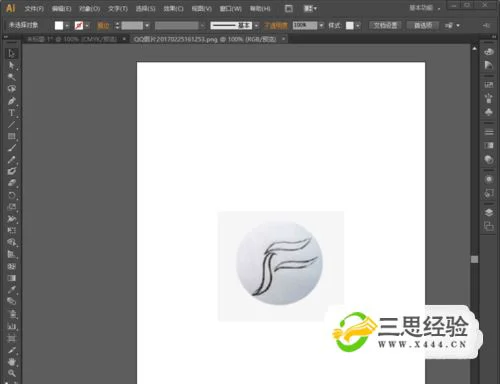Image resolution: width=500 pixels, height=384 pixels.
Task: Select the Type tool
Action: pos(12,113)
